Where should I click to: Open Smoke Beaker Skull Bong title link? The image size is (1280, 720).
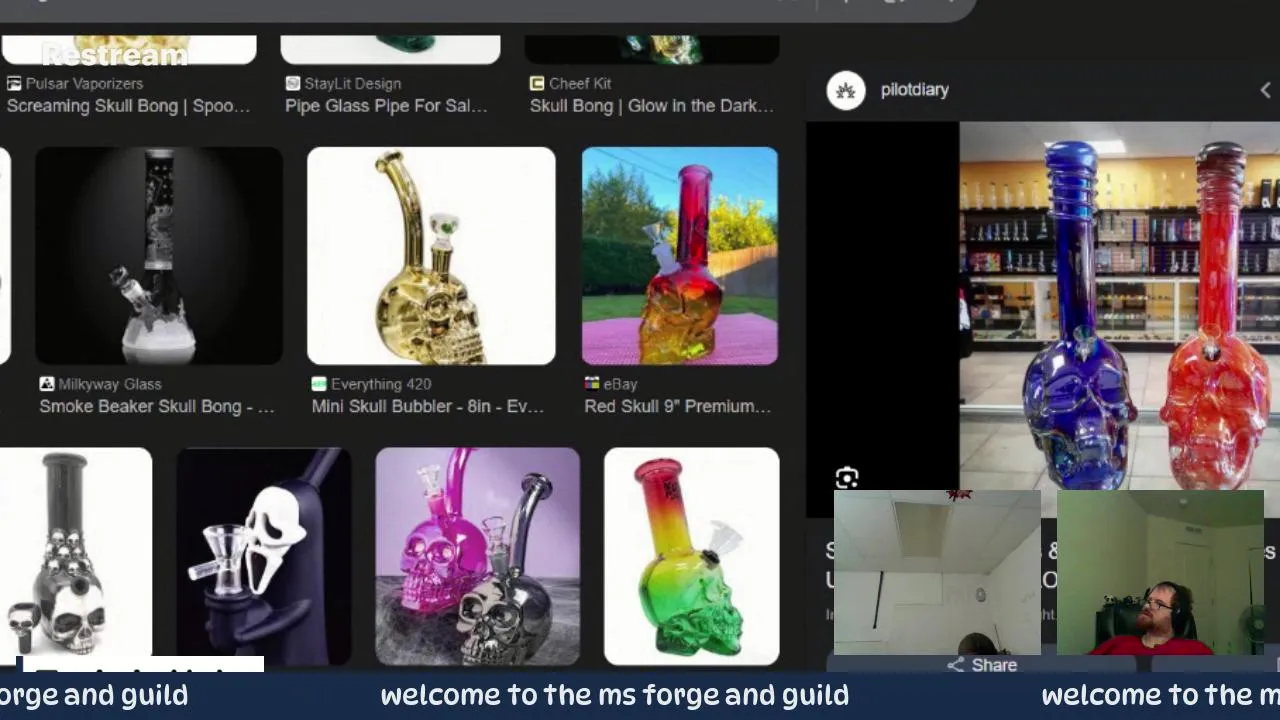pyautogui.click(x=156, y=406)
